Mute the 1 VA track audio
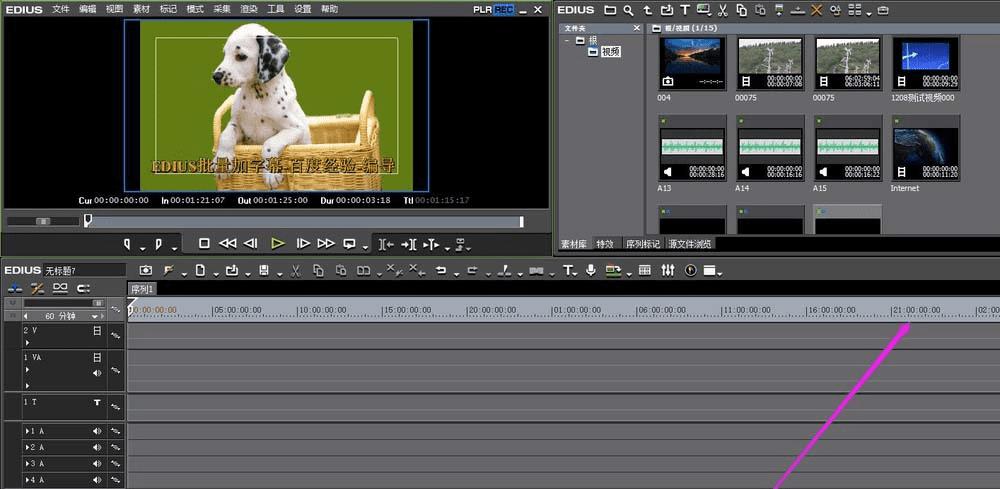The width and height of the screenshot is (1000, 489). tap(97, 373)
